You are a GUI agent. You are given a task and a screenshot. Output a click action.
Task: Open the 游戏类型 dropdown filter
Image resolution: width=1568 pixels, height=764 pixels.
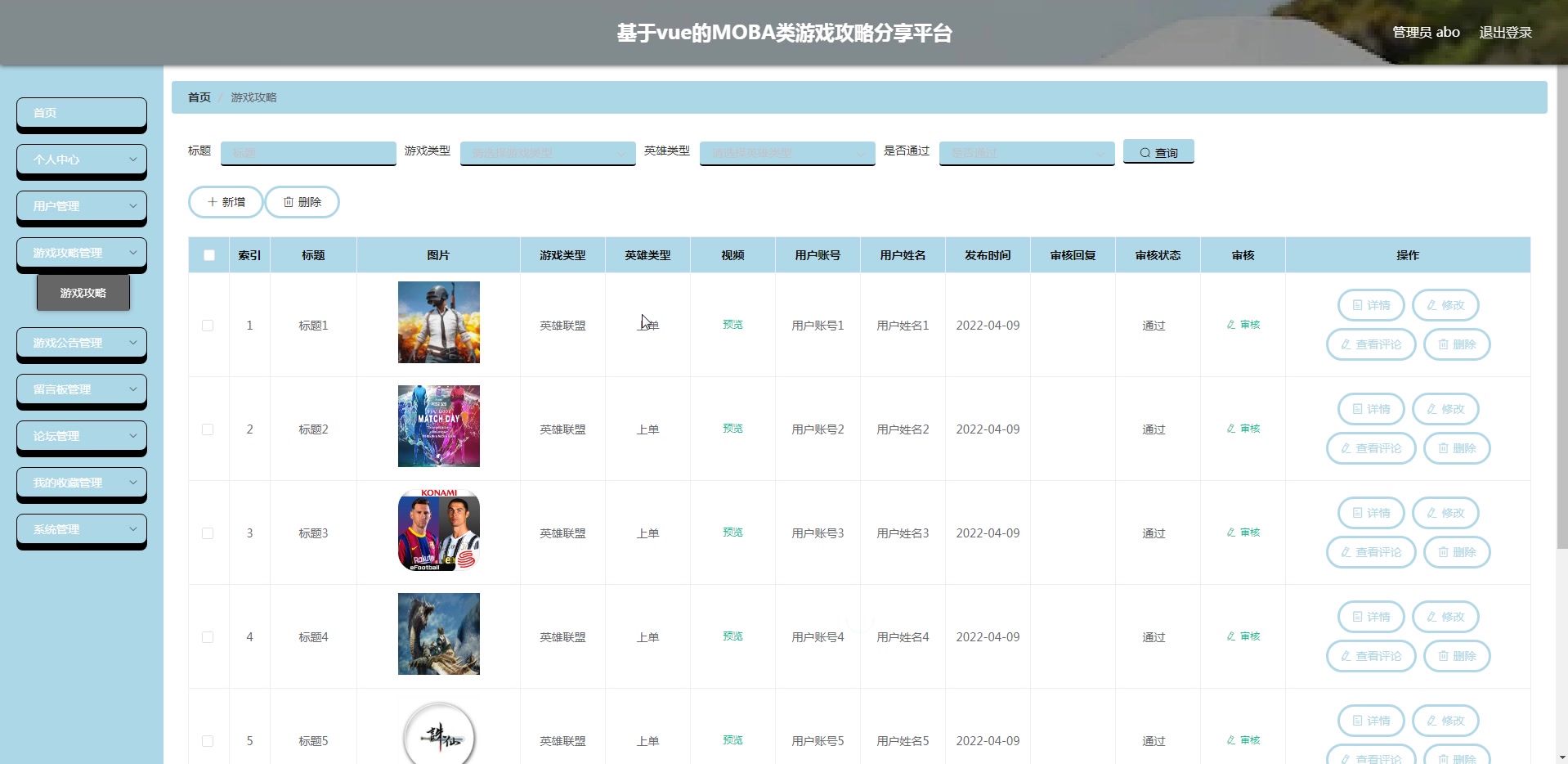[x=547, y=152]
